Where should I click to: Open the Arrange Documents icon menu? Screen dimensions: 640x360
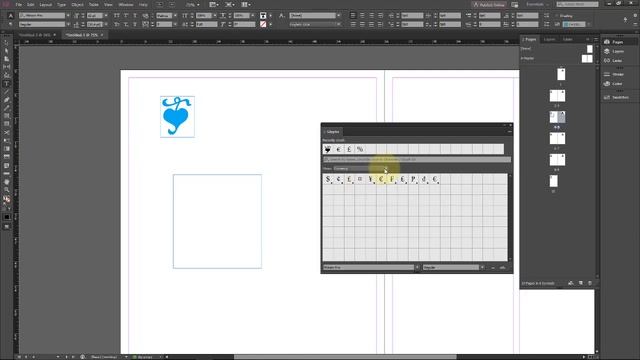(245, 4)
